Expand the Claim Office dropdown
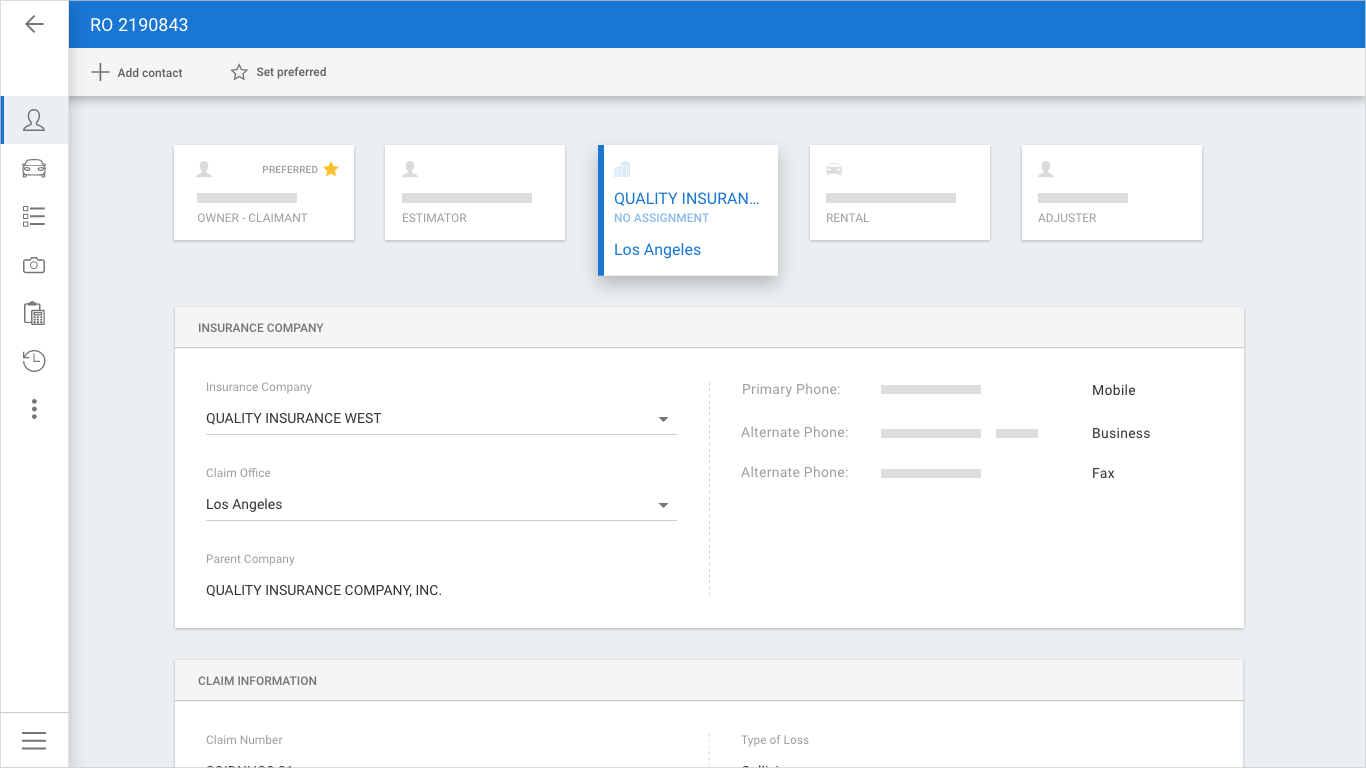 tap(663, 505)
